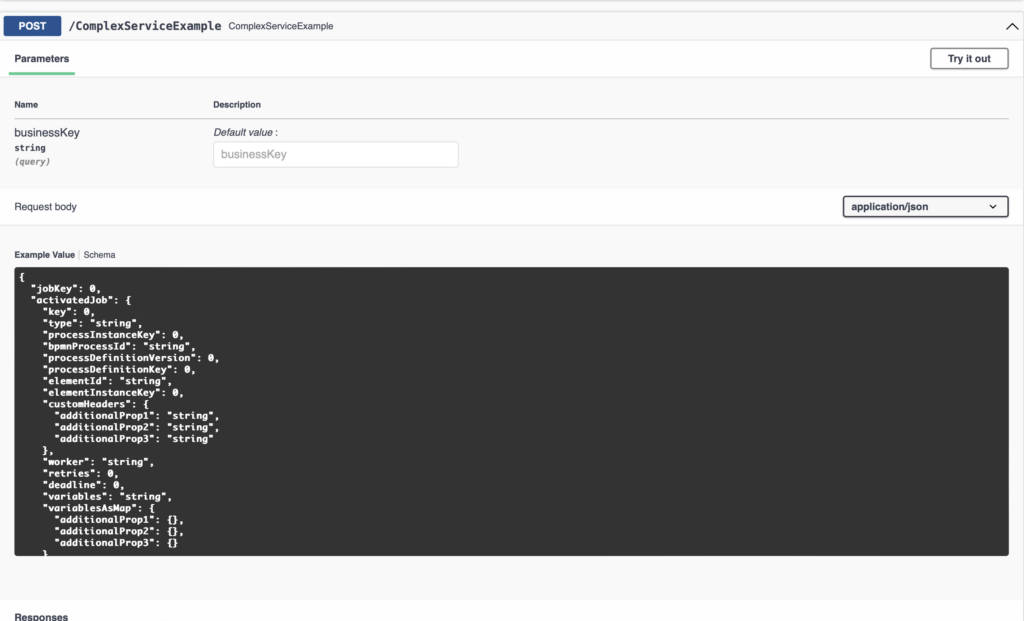
Task: Switch to the Schema tab
Action: [x=99, y=255]
